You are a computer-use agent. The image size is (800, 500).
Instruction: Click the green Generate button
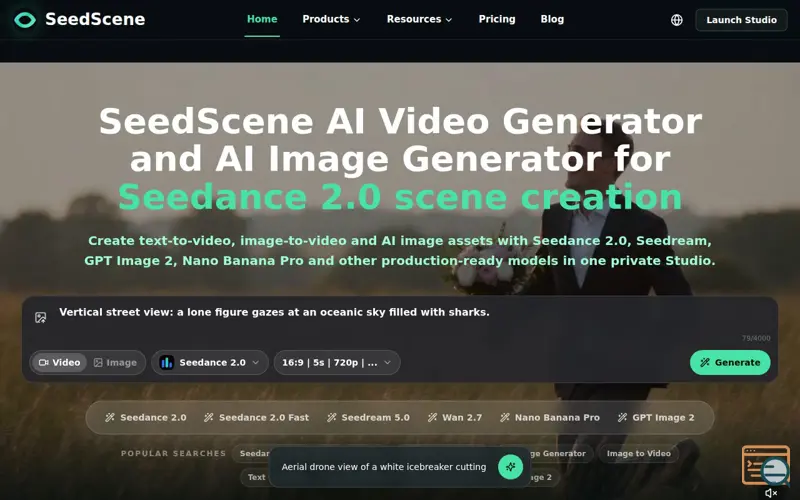(730, 362)
